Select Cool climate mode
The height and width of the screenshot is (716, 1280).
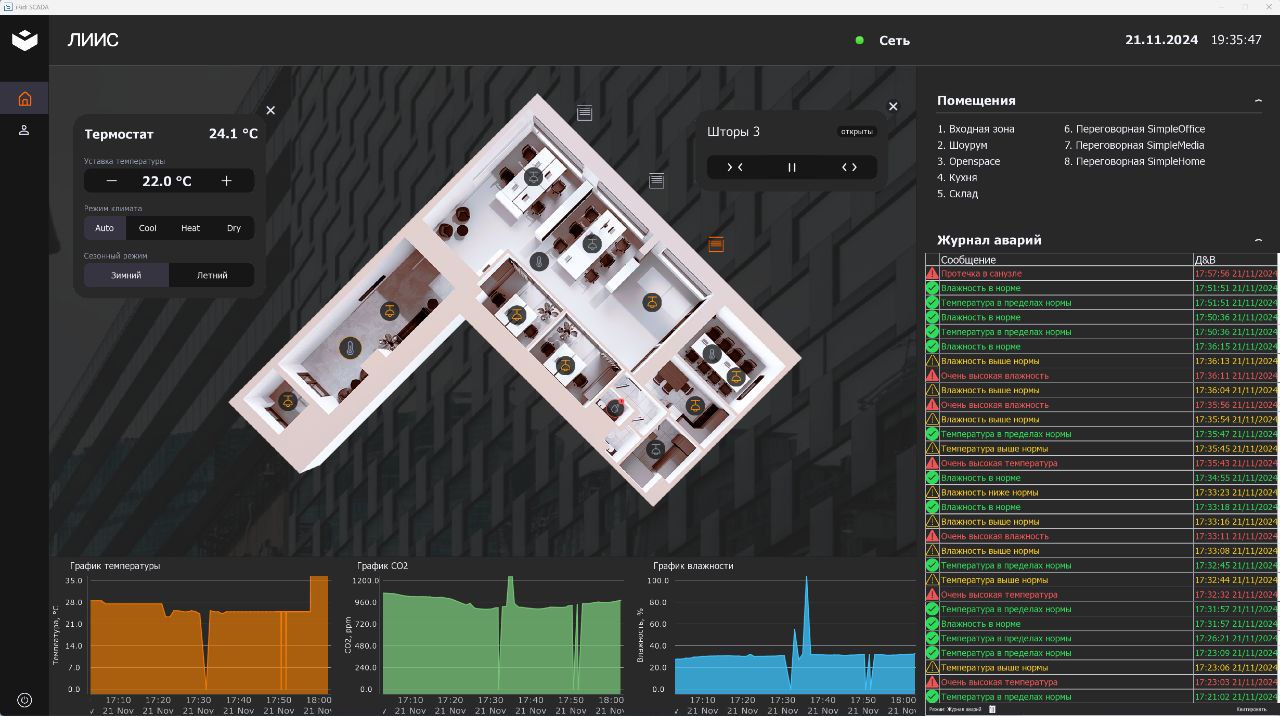point(148,228)
